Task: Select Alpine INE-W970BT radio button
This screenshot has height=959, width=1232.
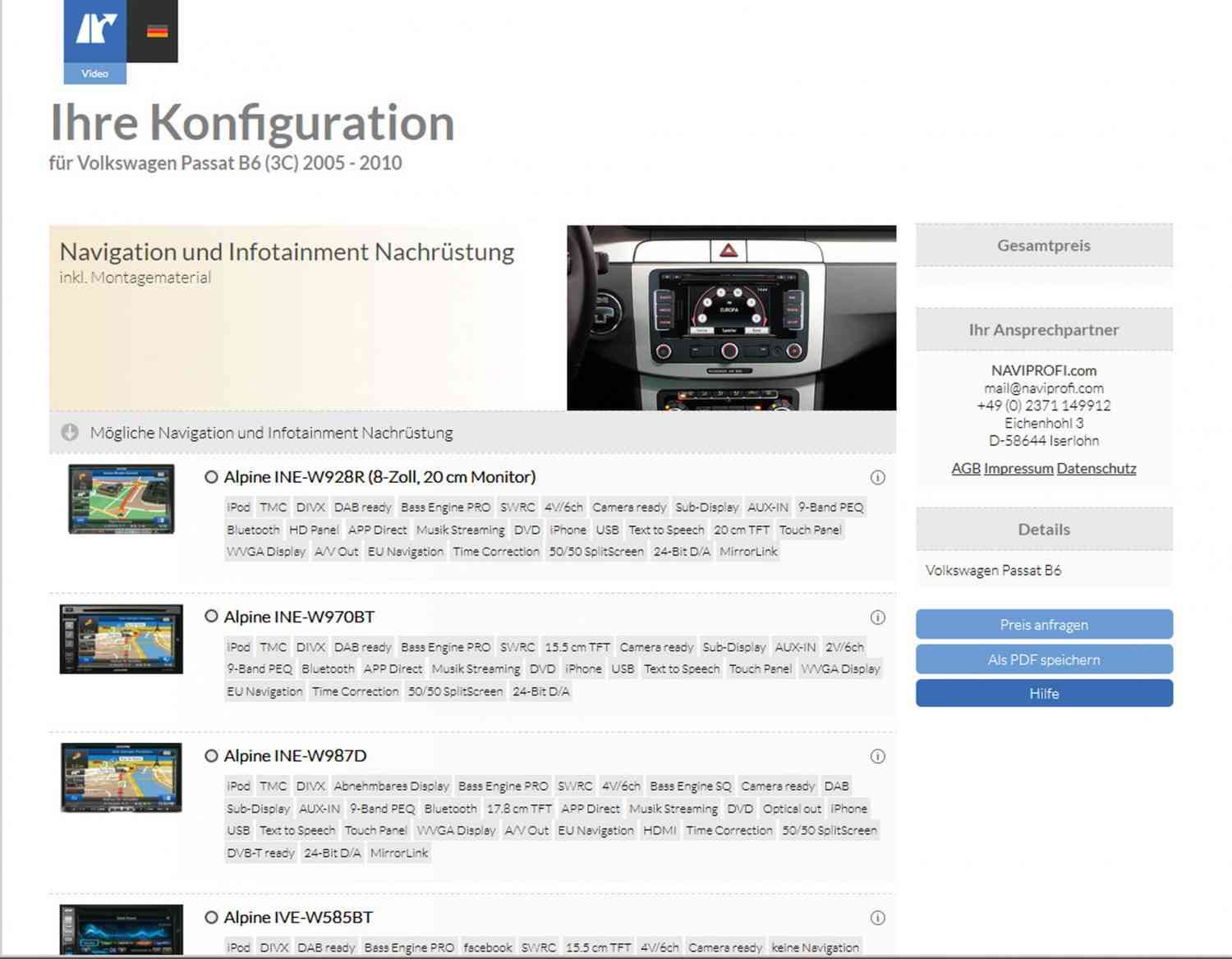Action: [212, 616]
